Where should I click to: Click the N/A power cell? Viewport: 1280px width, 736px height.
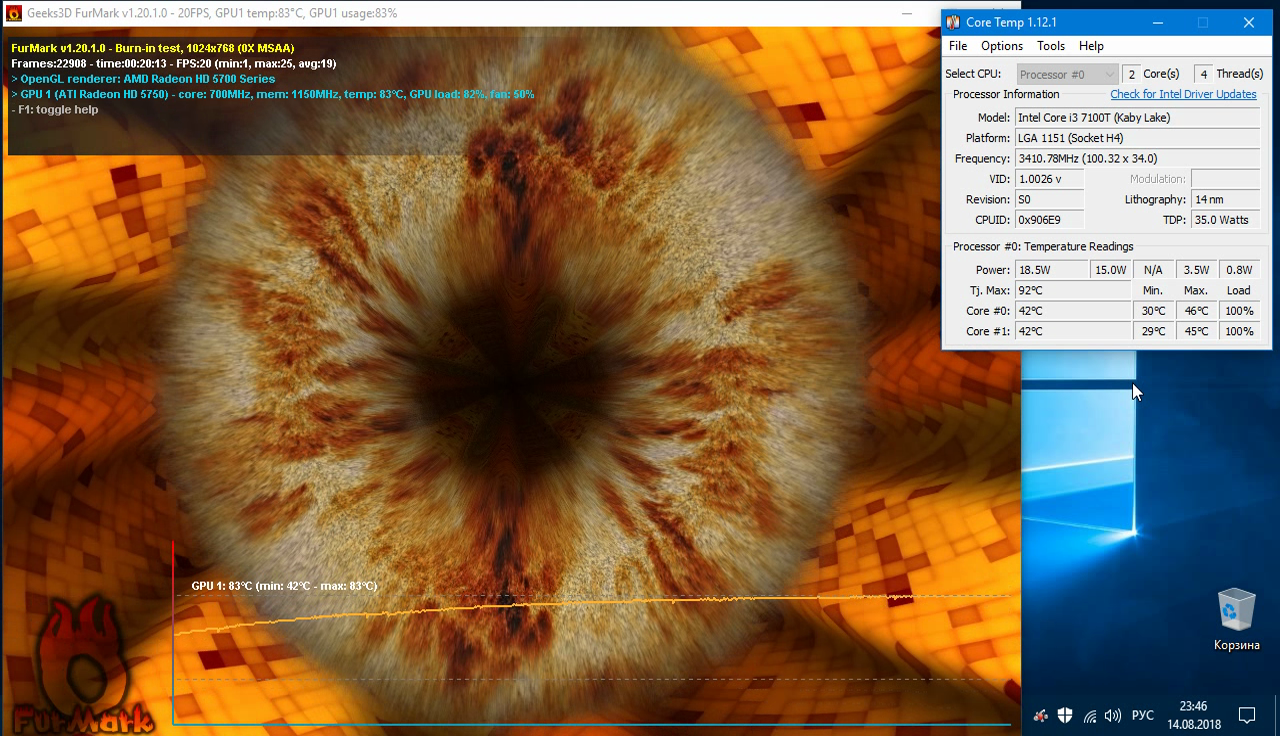[1153, 270]
